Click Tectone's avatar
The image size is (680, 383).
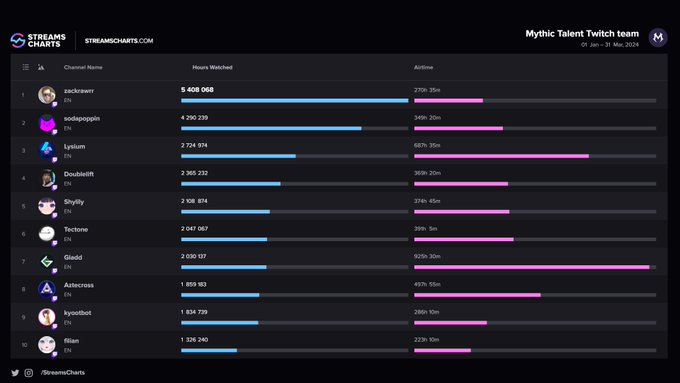click(x=46, y=234)
